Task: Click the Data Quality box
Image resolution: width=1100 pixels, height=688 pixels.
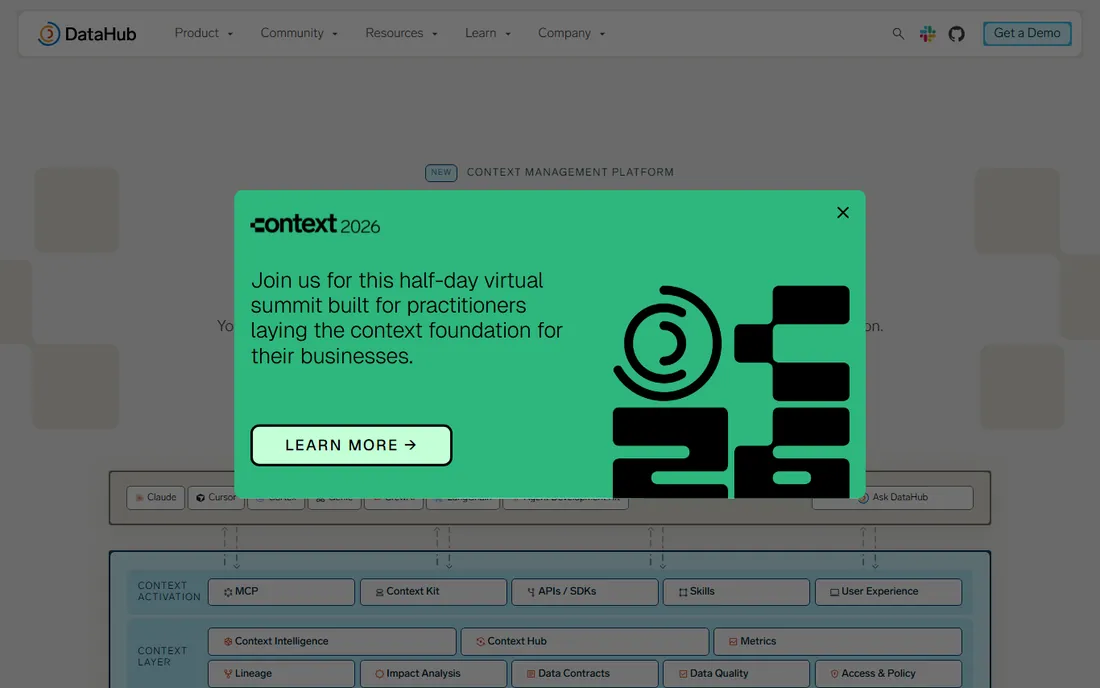Action: click(x=736, y=674)
